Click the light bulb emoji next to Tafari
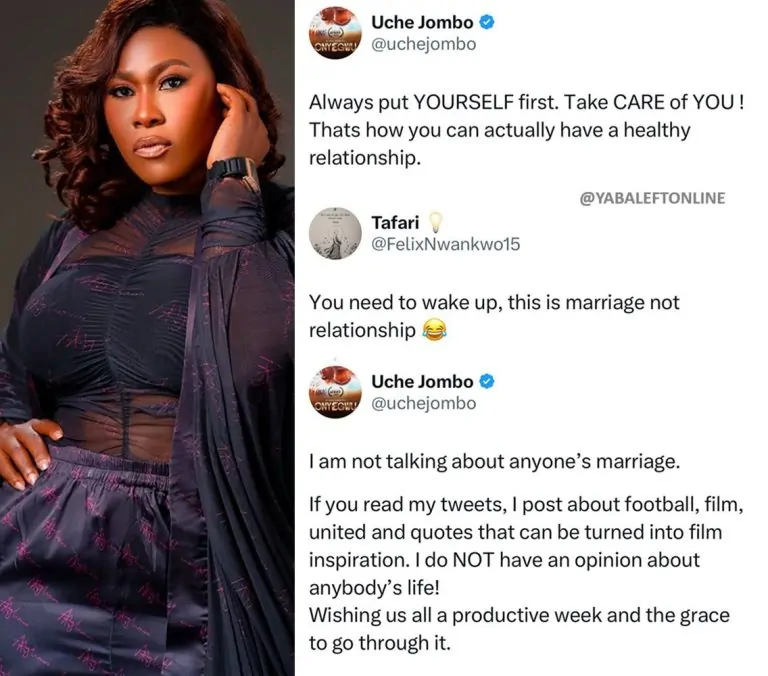Screen dimensions: 768x676 435,223
